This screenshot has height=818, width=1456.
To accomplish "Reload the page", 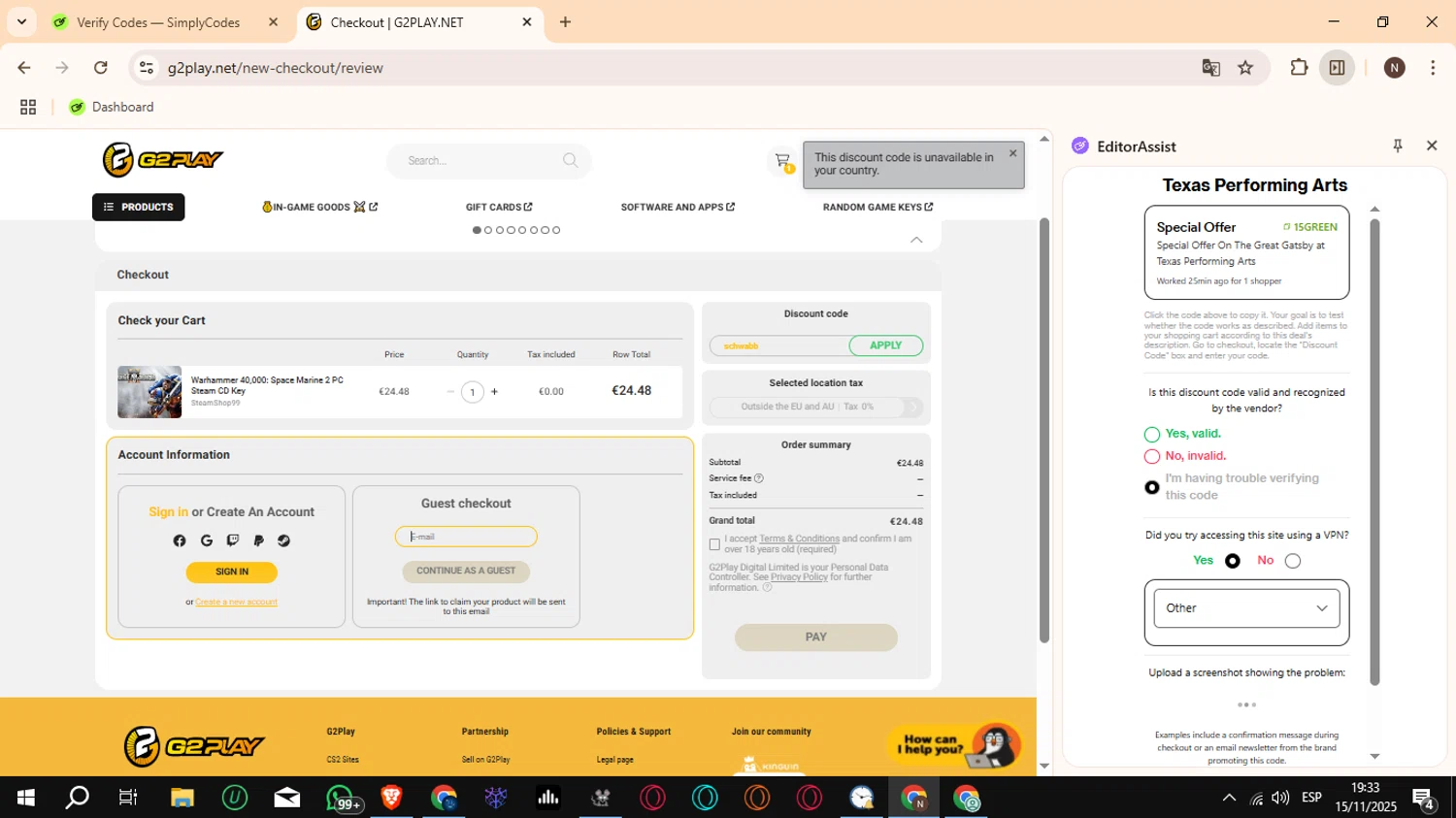I will tap(100, 67).
